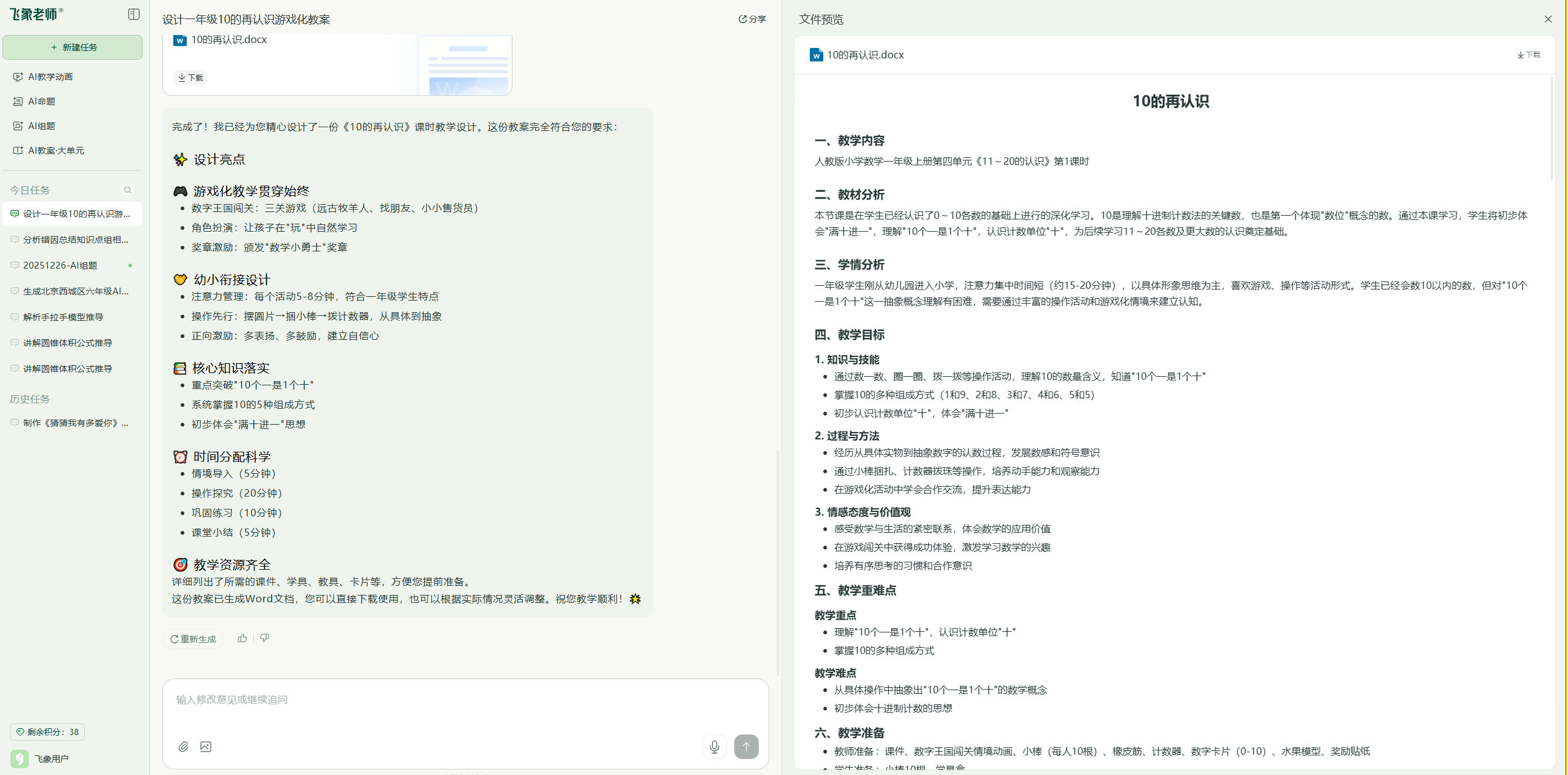Search today's tasks with magnifier icon
This screenshot has width=1568, height=775.
coord(128,190)
